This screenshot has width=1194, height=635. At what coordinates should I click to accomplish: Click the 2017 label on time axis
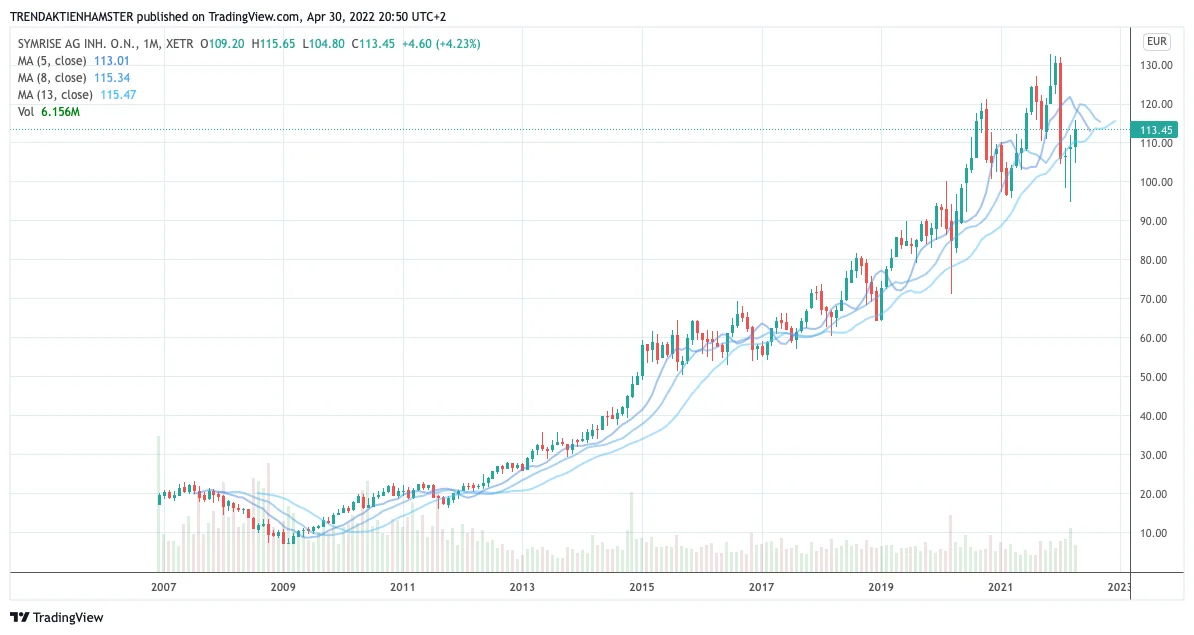[x=761, y=587]
